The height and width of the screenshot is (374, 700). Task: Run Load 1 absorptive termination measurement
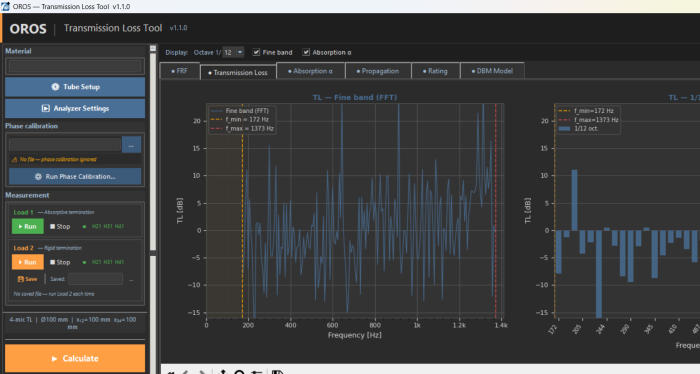click(x=28, y=227)
